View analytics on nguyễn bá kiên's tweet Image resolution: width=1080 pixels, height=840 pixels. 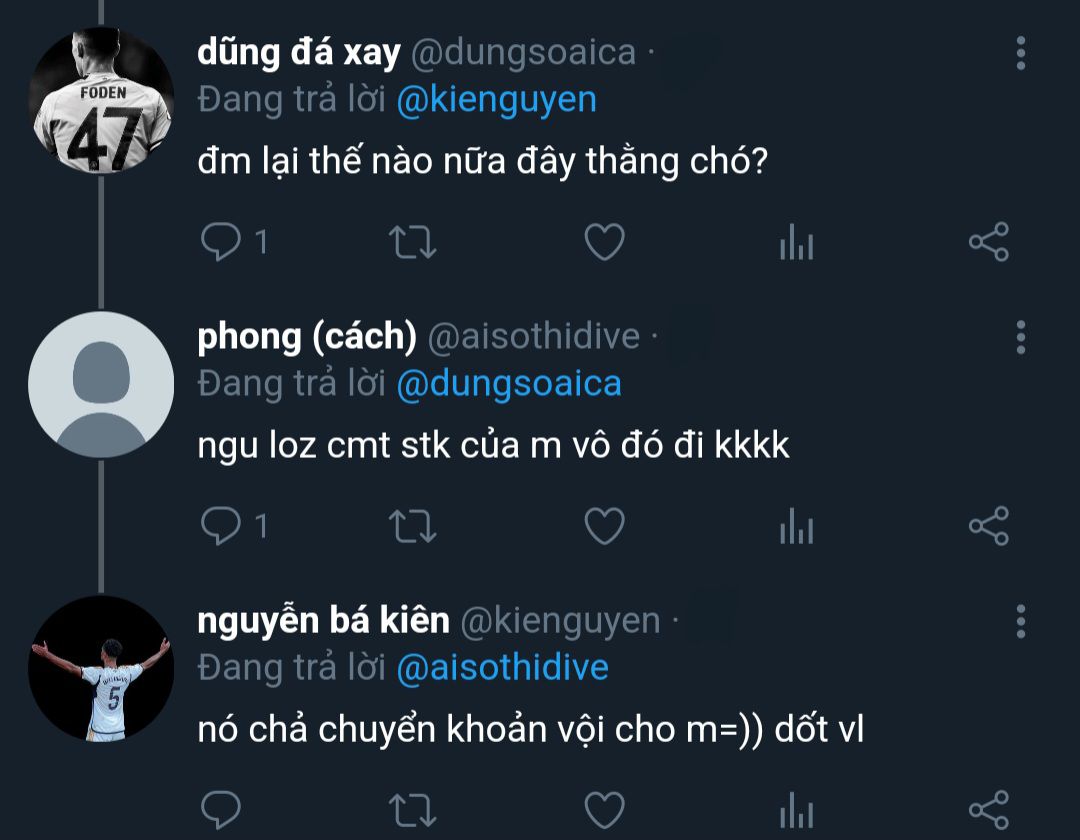tap(796, 810)
